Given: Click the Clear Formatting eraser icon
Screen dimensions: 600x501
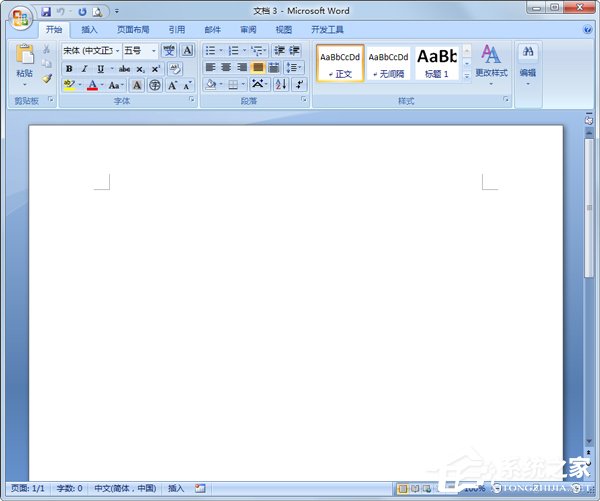Looking at the screenshot, I should coord(175,68).
